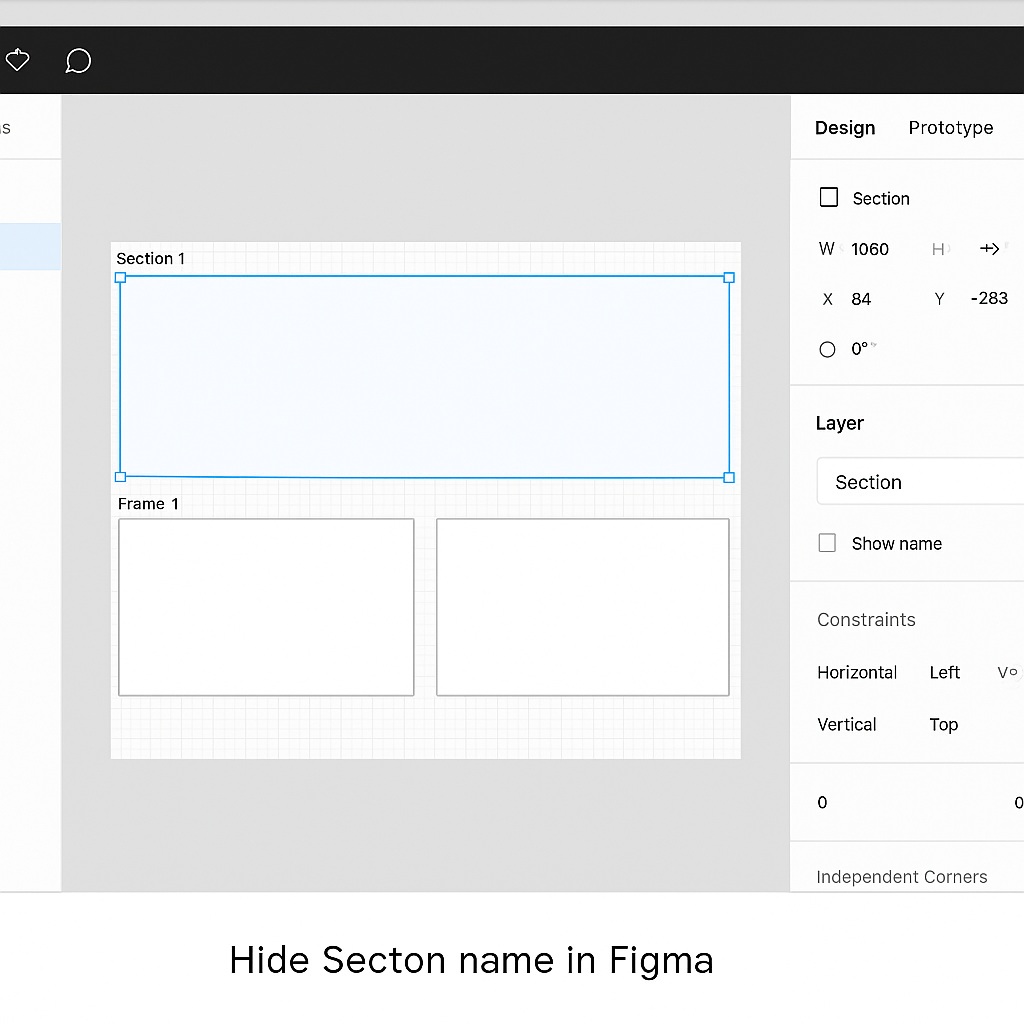Select the Frame 1 label on canvas
Viewport: 1024px width, 1024px height.
click(x=147, y=503)
